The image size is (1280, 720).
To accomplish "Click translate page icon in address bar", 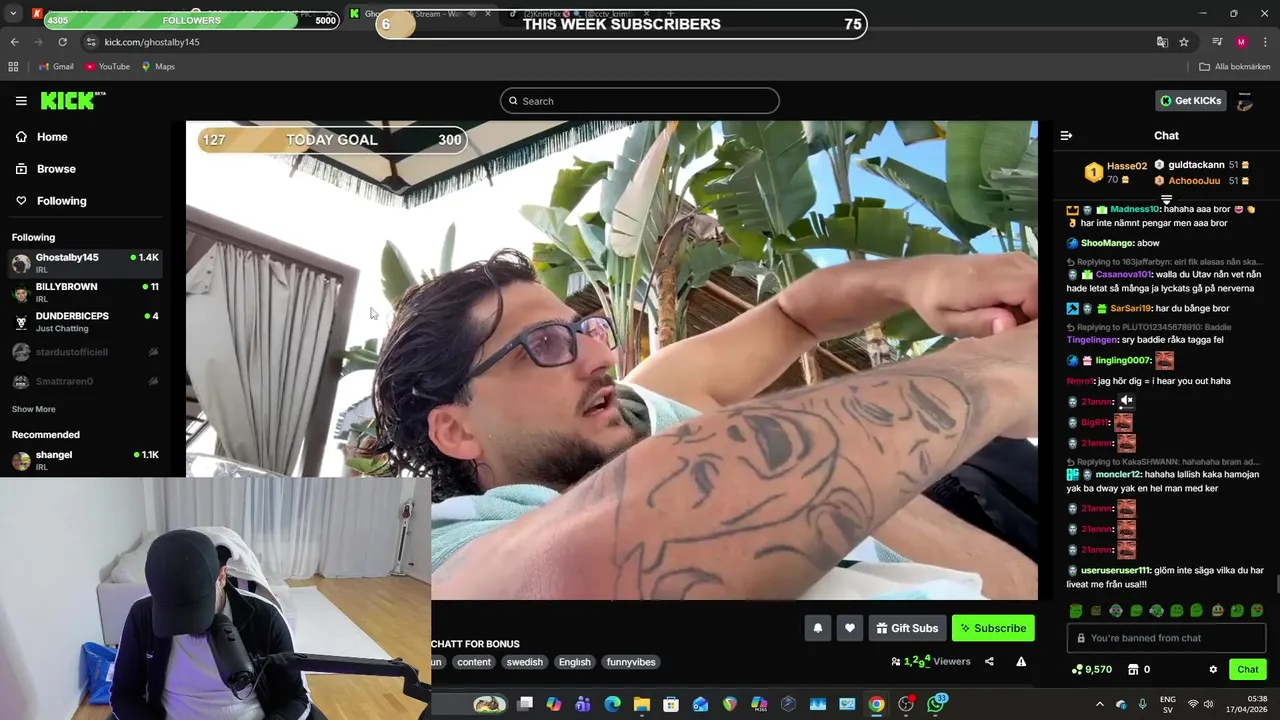I will tap(1162, 42).
